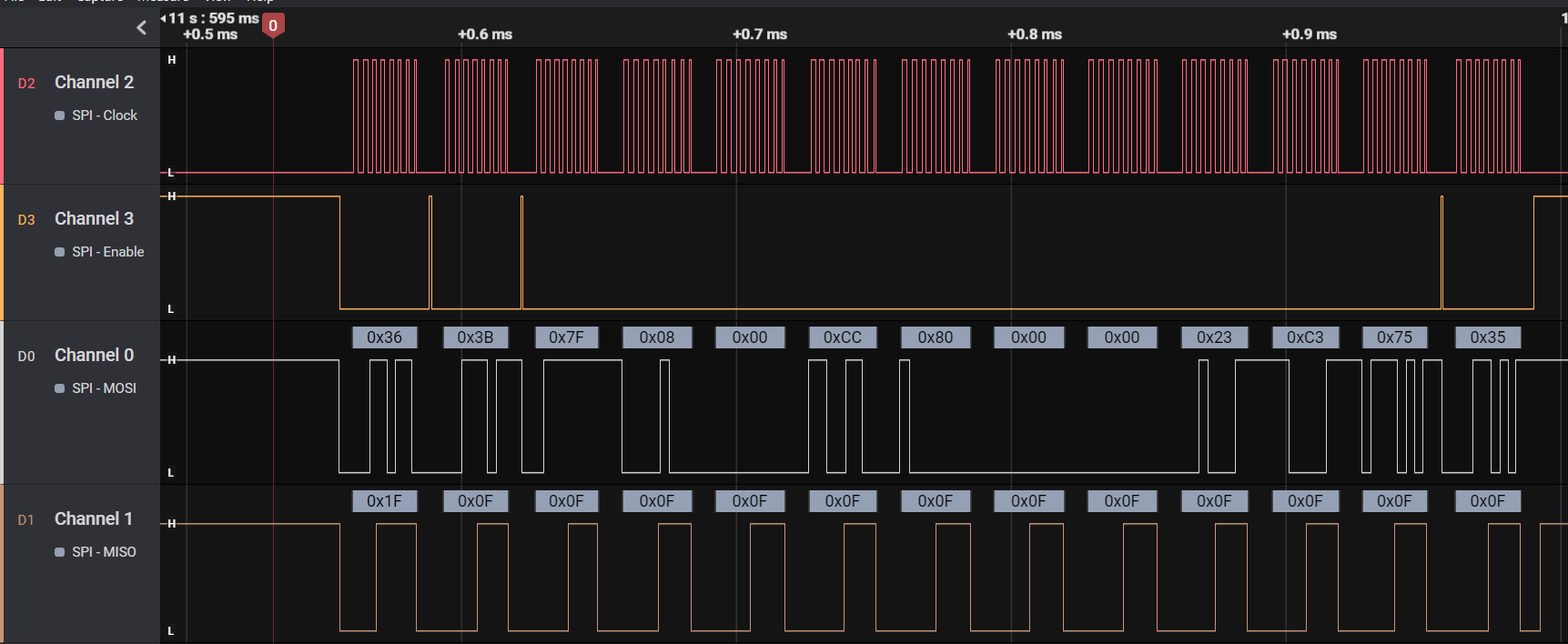Select the Channel 3 label

click(x=94, y=218)
